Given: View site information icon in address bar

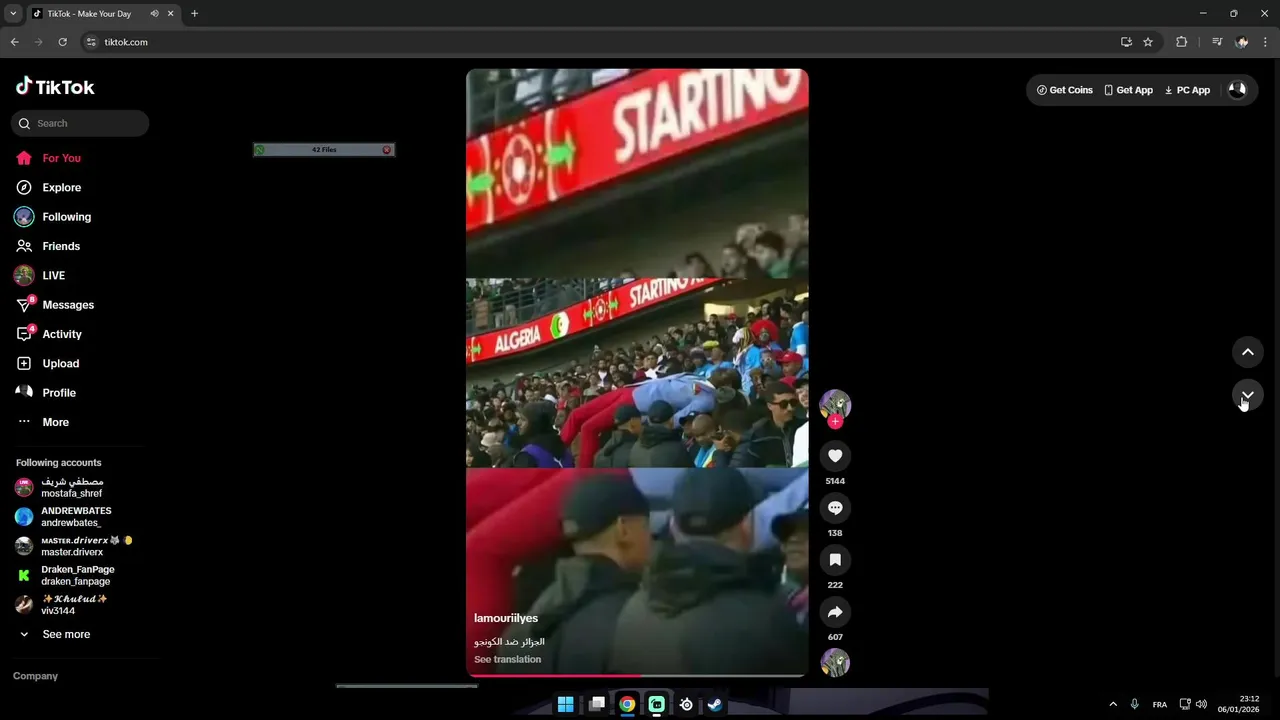Looking at the screenshot, I should 91,42.
